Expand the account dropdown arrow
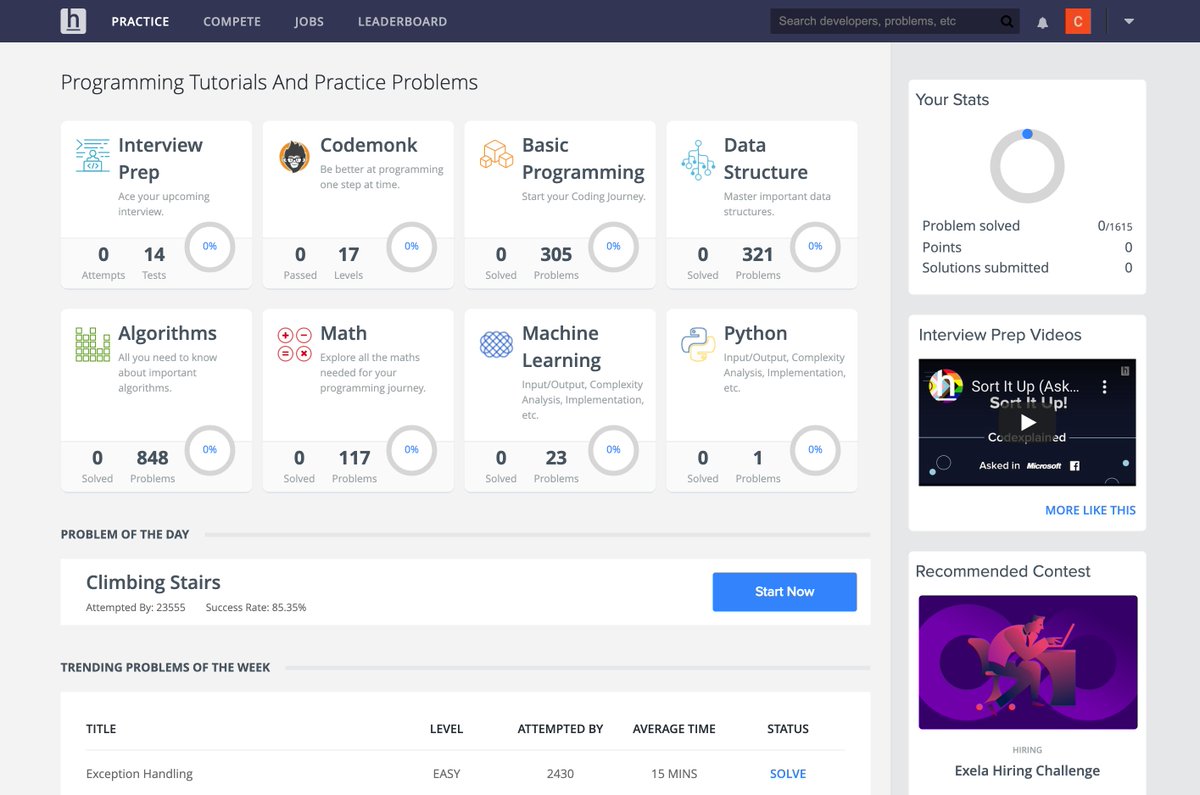 (1129, 21)
